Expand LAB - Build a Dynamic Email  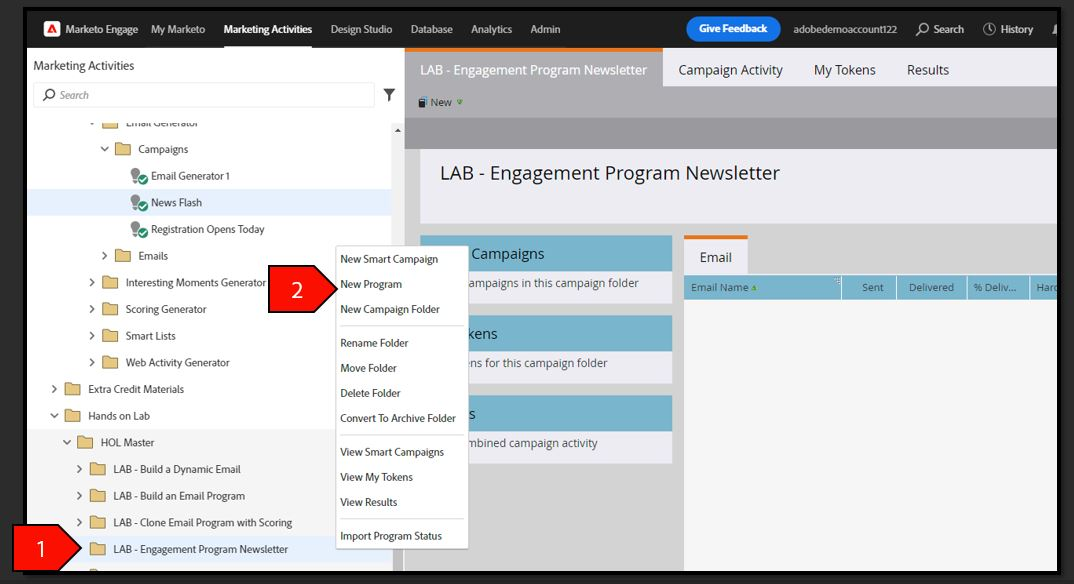[x=79, y=470]
